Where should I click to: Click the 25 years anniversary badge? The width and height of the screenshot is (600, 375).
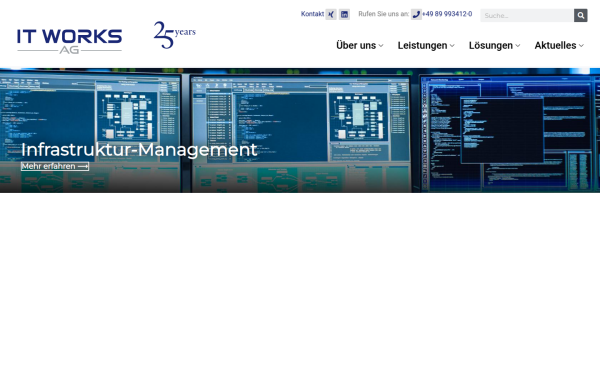(x=174, y=35)
